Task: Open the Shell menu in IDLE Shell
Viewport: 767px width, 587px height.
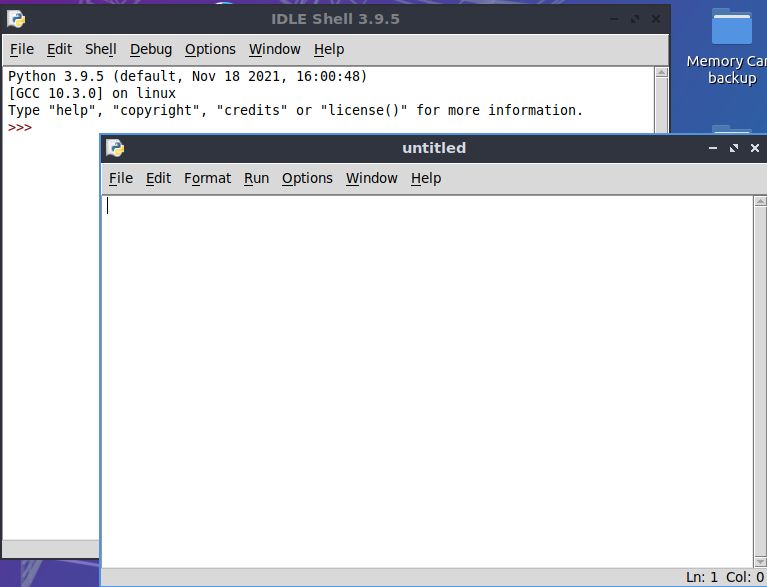Action: [x=100, y=49]
